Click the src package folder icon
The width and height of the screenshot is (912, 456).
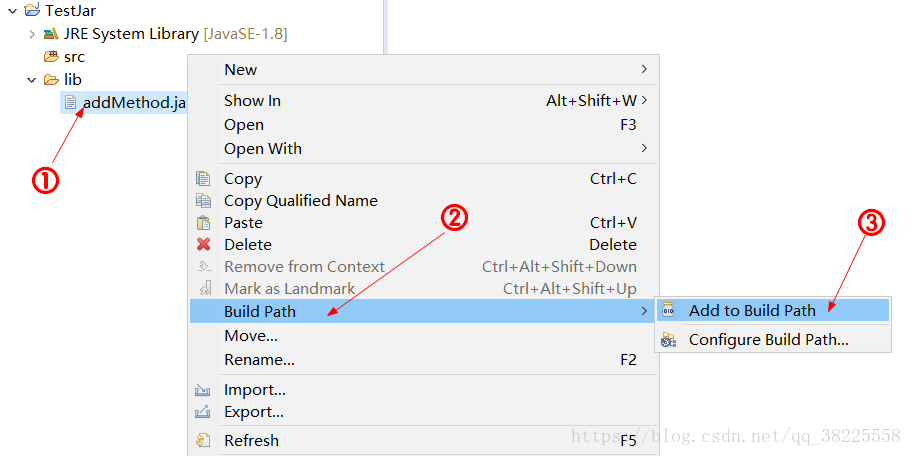point(51,56)
